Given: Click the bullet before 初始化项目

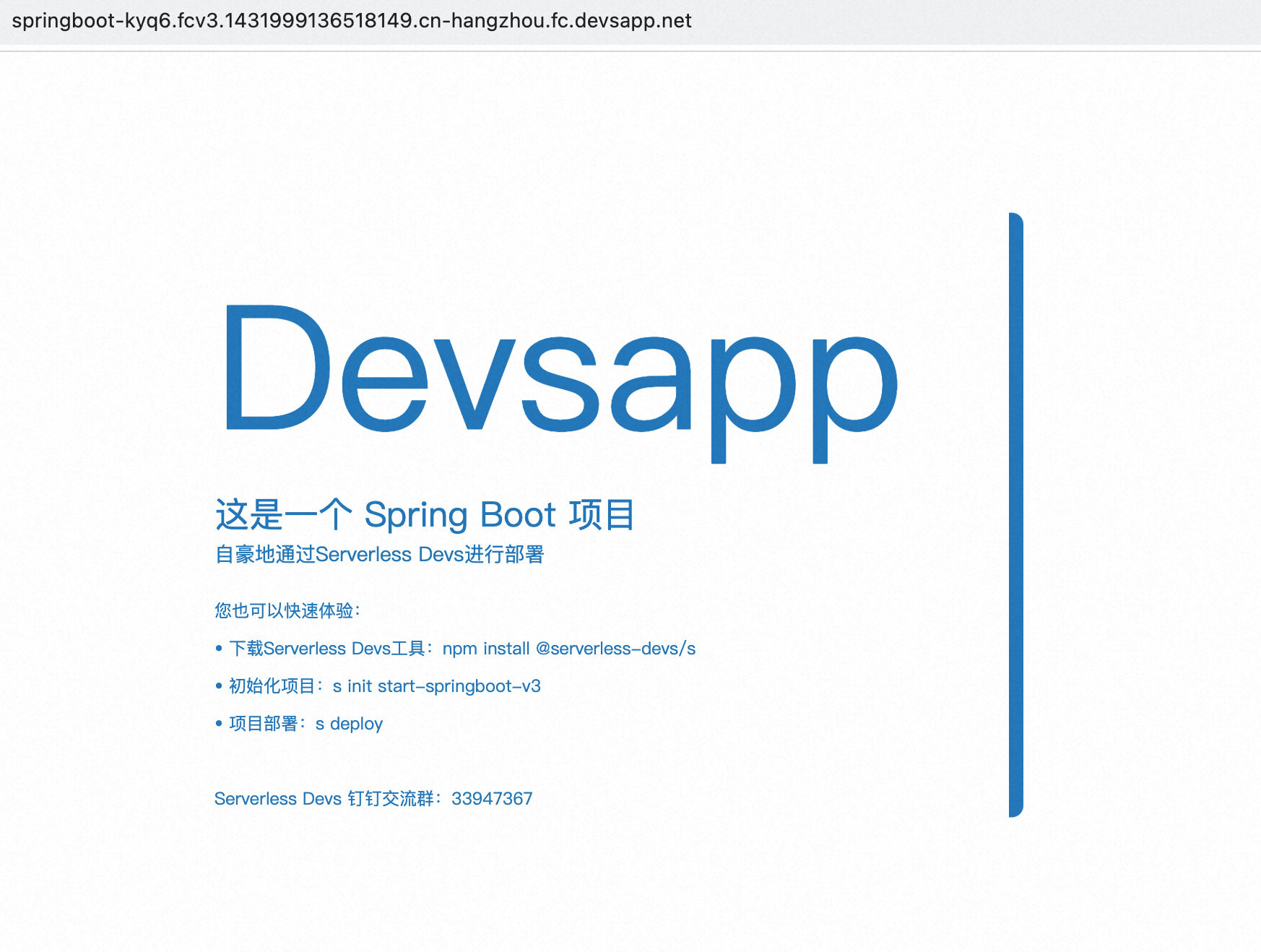Looking at the screenshot, I should tap(219, 686).
